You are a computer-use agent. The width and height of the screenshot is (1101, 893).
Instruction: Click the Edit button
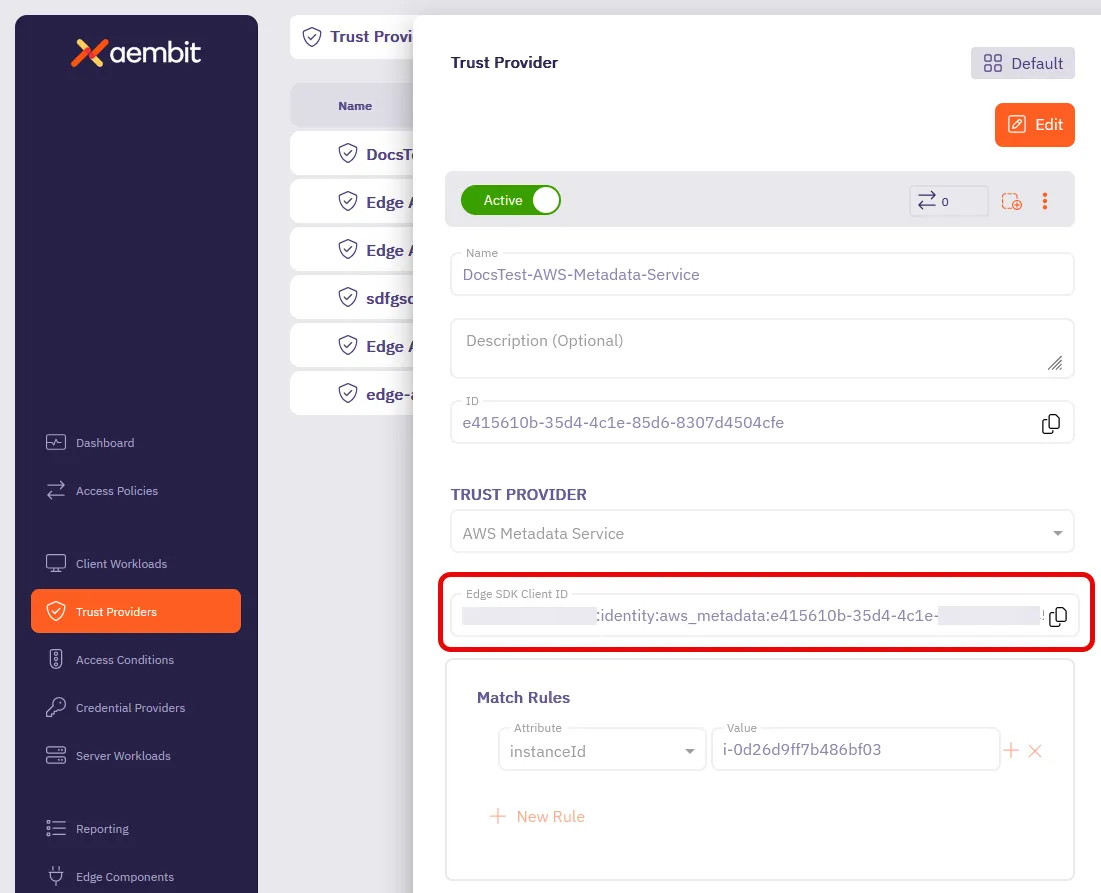1034,124
